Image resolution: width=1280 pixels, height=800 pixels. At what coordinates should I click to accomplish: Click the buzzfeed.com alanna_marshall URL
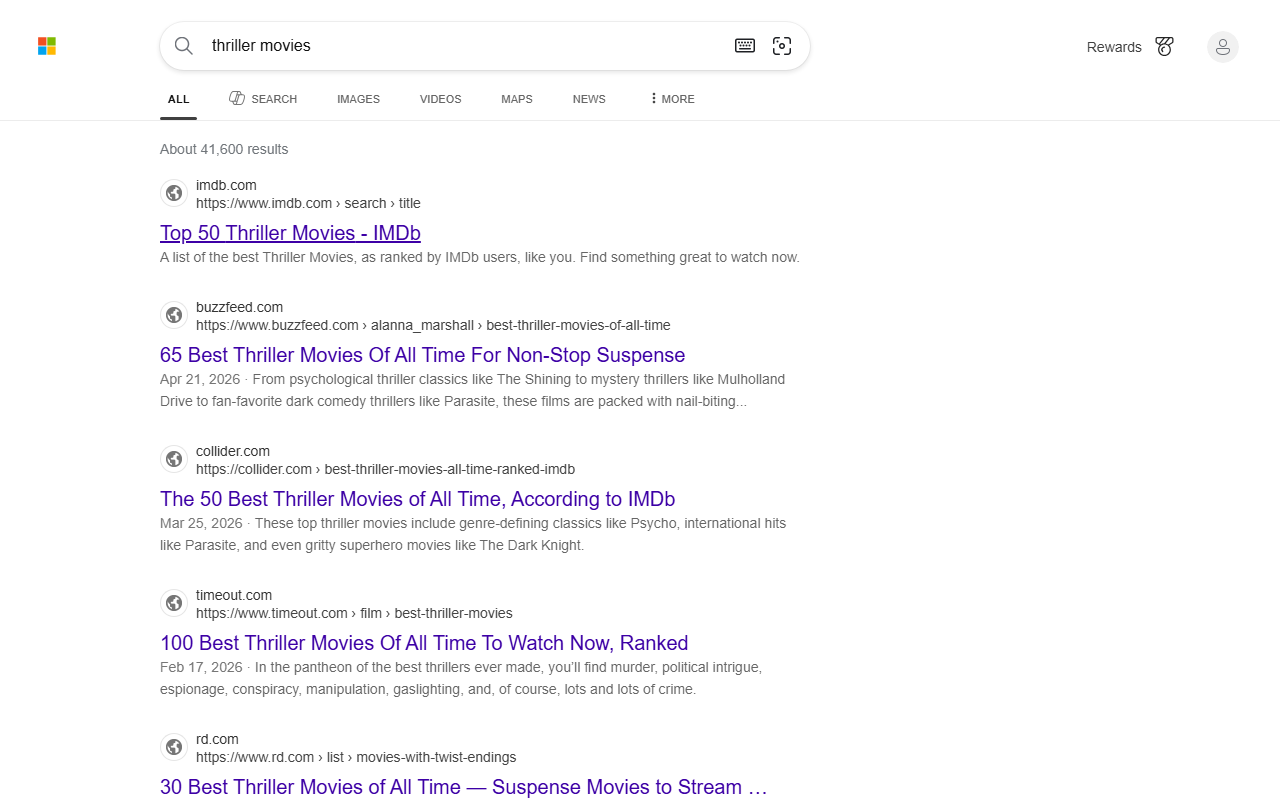click(433, 325)
